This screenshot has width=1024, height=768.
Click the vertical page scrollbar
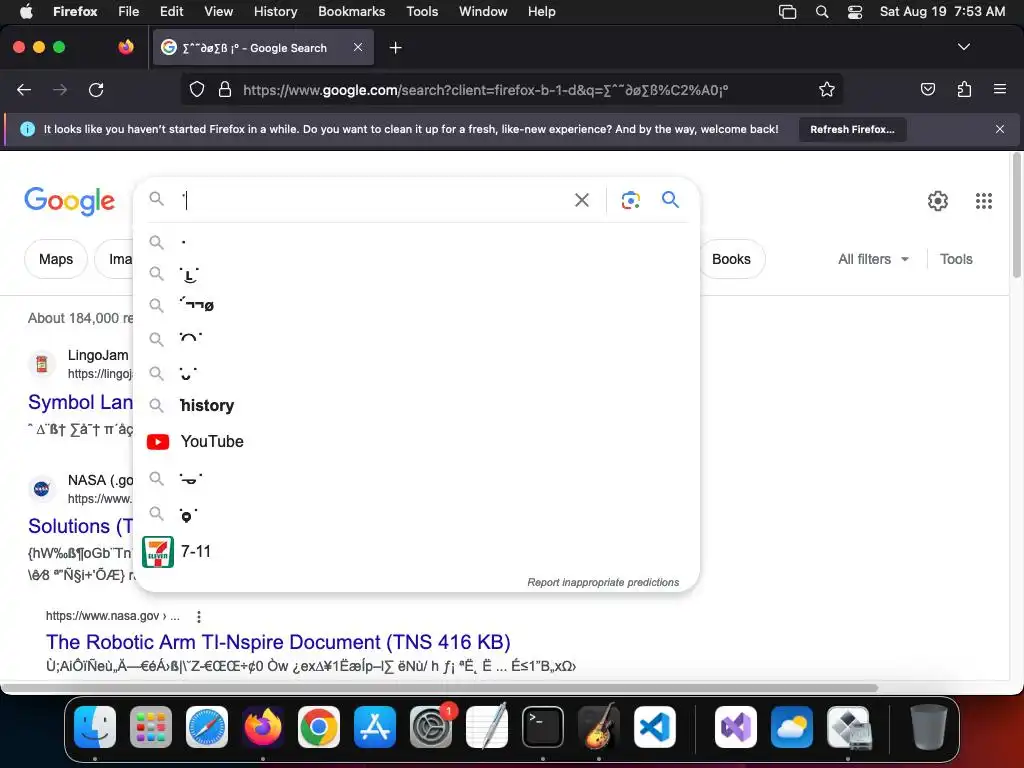1017,216
